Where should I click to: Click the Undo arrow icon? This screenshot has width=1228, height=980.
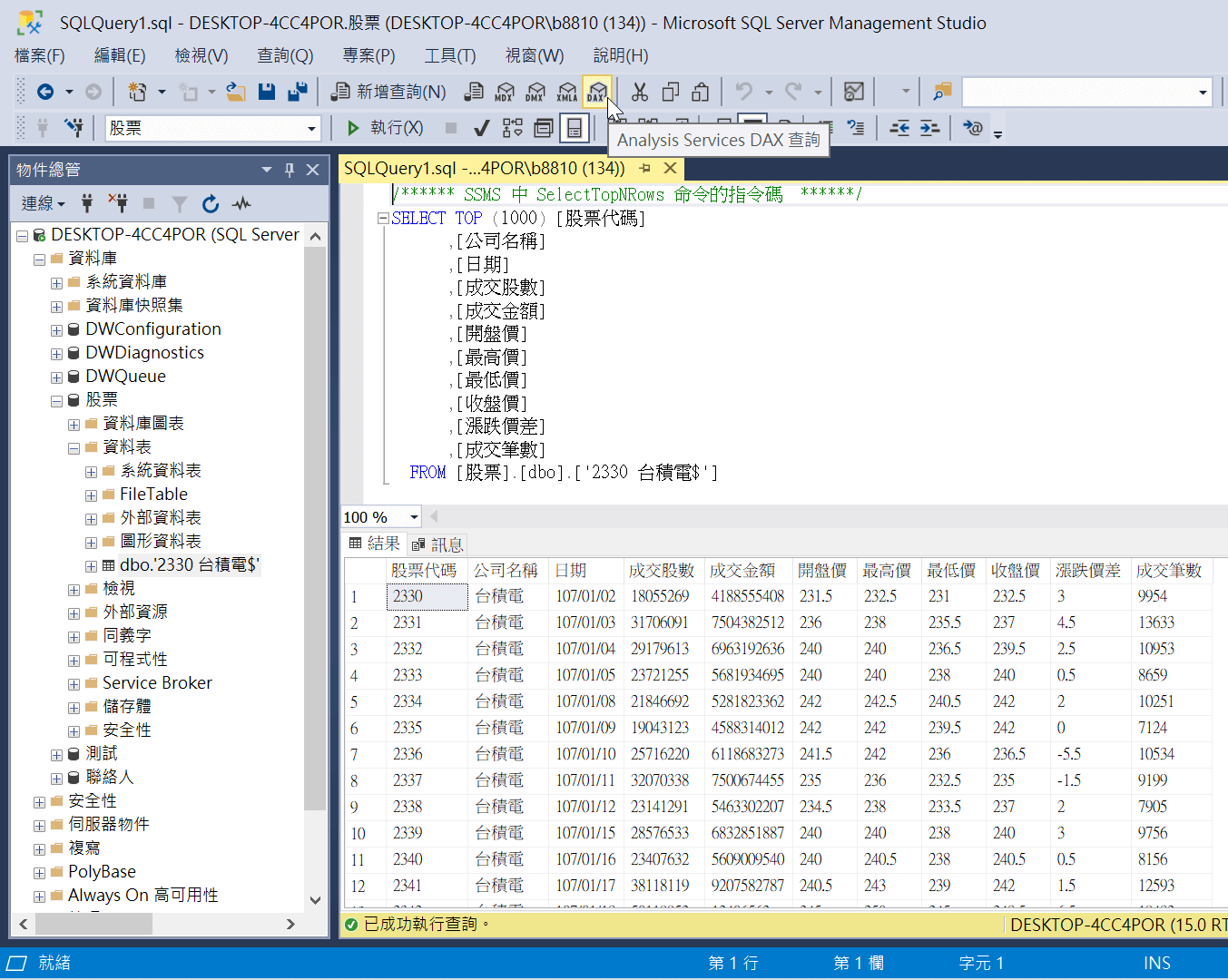[744, 92]
